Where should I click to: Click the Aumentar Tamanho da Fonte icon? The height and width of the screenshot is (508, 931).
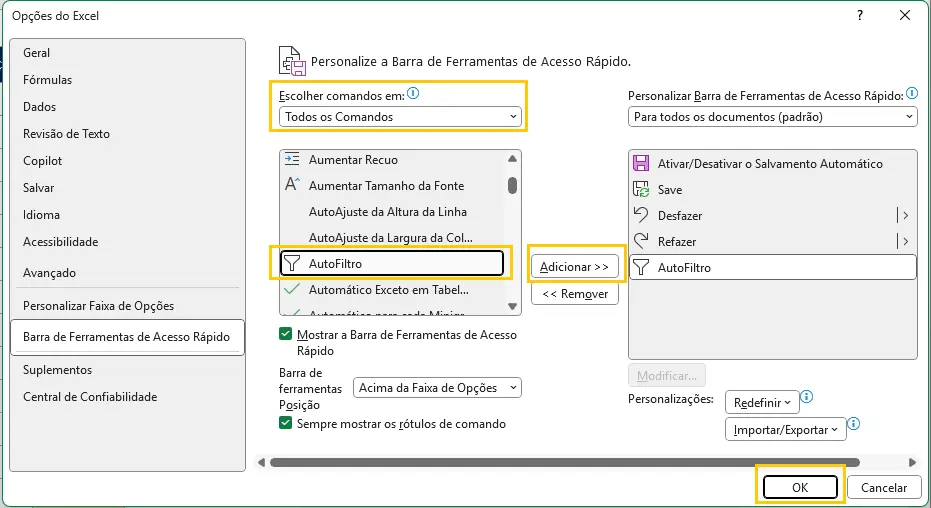[x=292, y=185]
